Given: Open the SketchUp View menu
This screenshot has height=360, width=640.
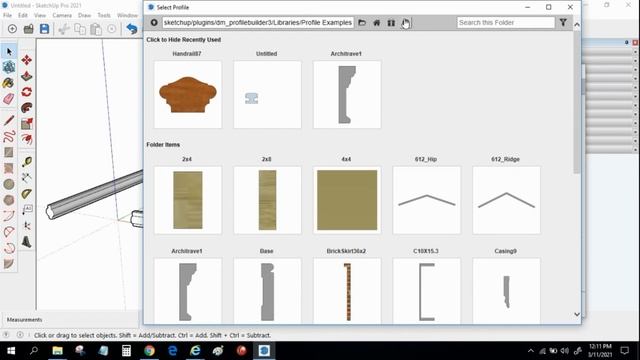Looking at the screenshot, I should pos(40,15).
